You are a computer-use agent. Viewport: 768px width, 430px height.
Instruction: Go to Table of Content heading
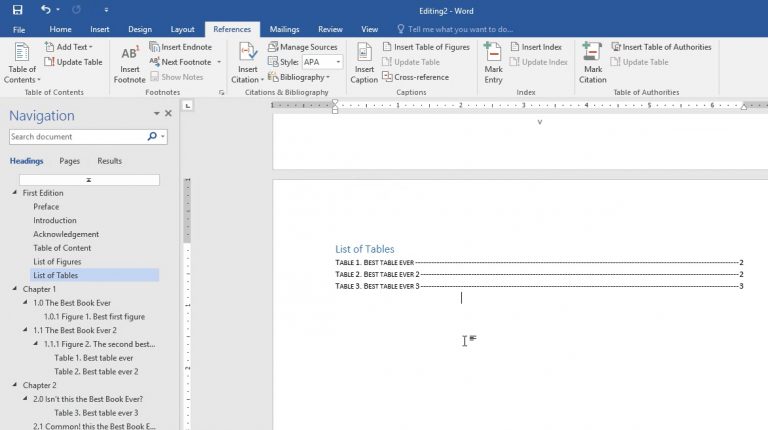point(62,248)
